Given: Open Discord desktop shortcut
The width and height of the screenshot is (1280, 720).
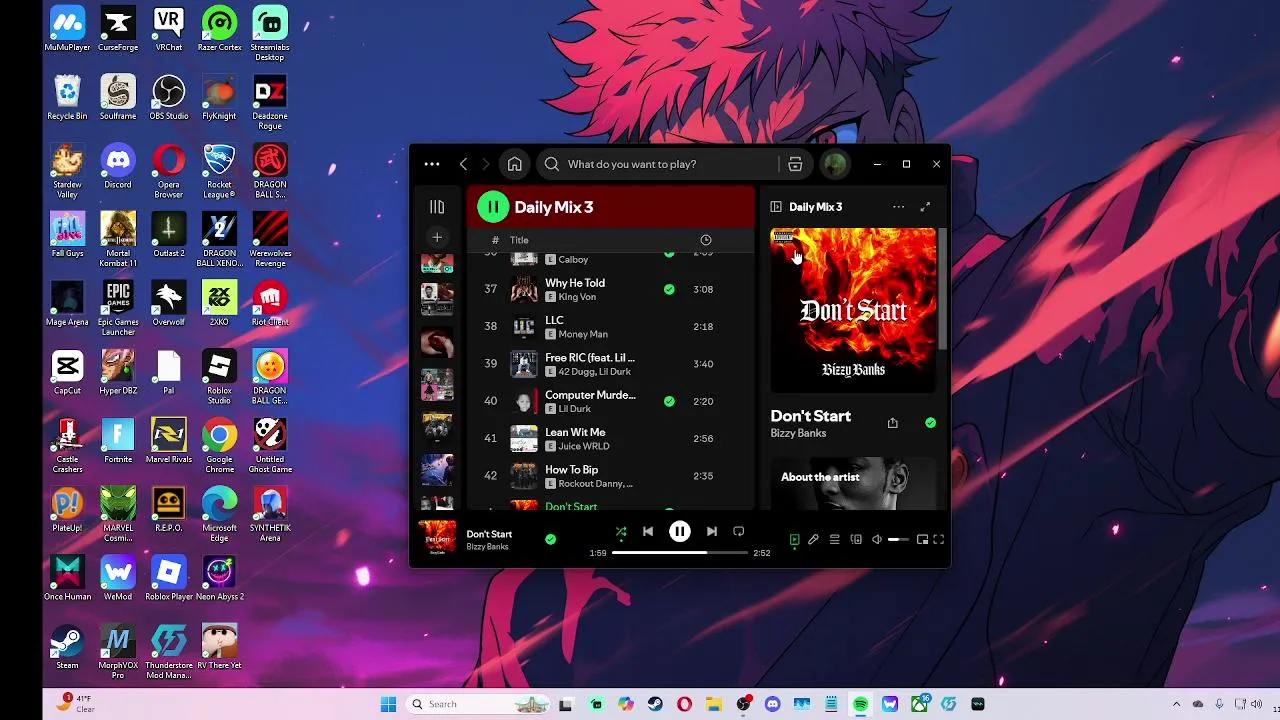Looking at the screenshot, I should tap(118, 166).
